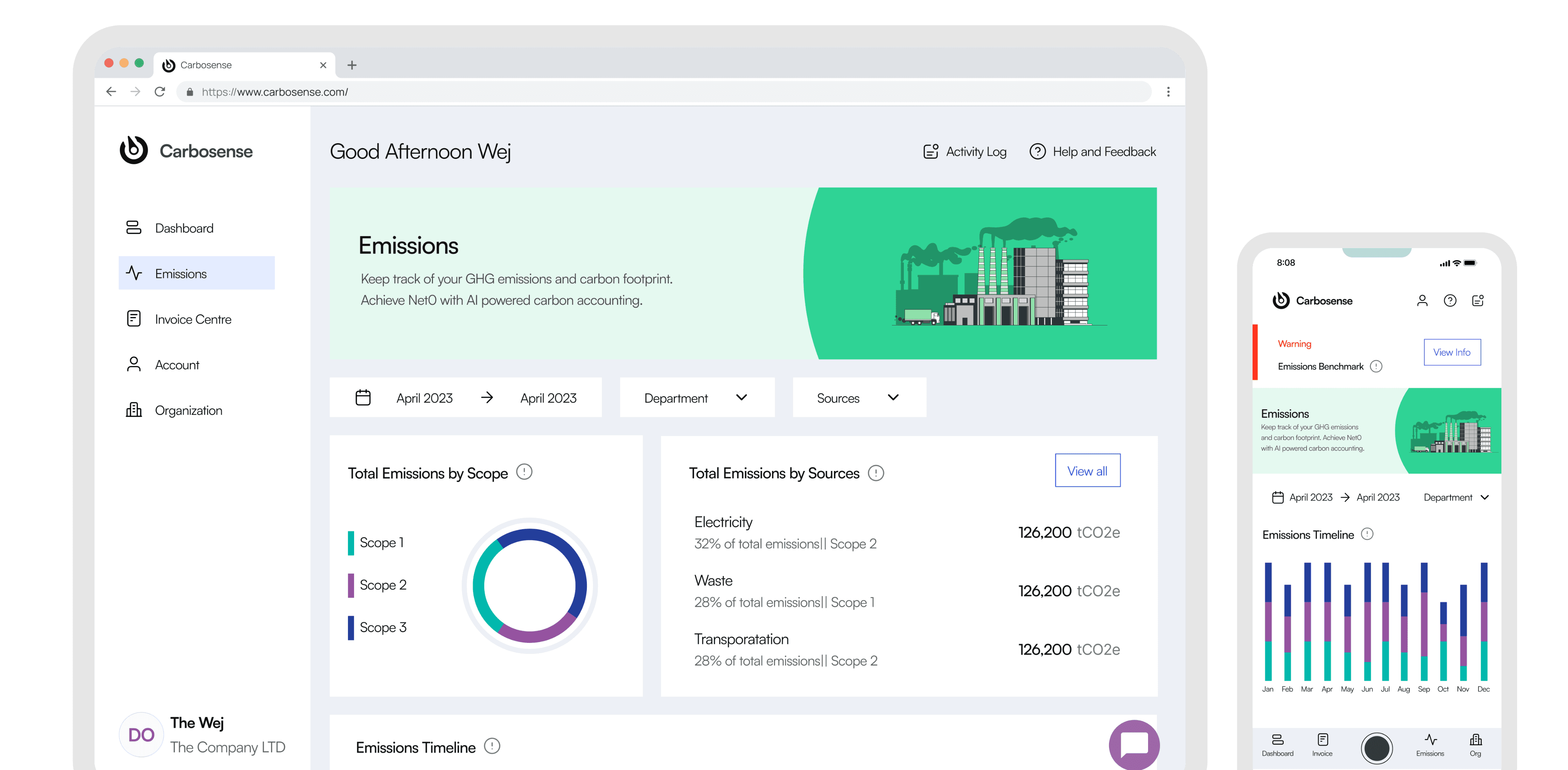1568x770 pixels.
Task: Click the browser address bar URL
Action: pos(274,92)
